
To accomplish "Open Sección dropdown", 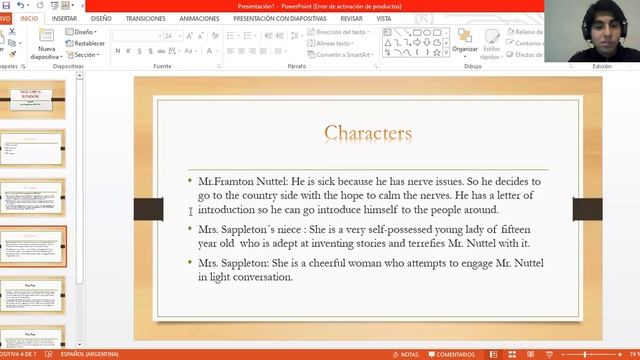I will pos(83,54).
